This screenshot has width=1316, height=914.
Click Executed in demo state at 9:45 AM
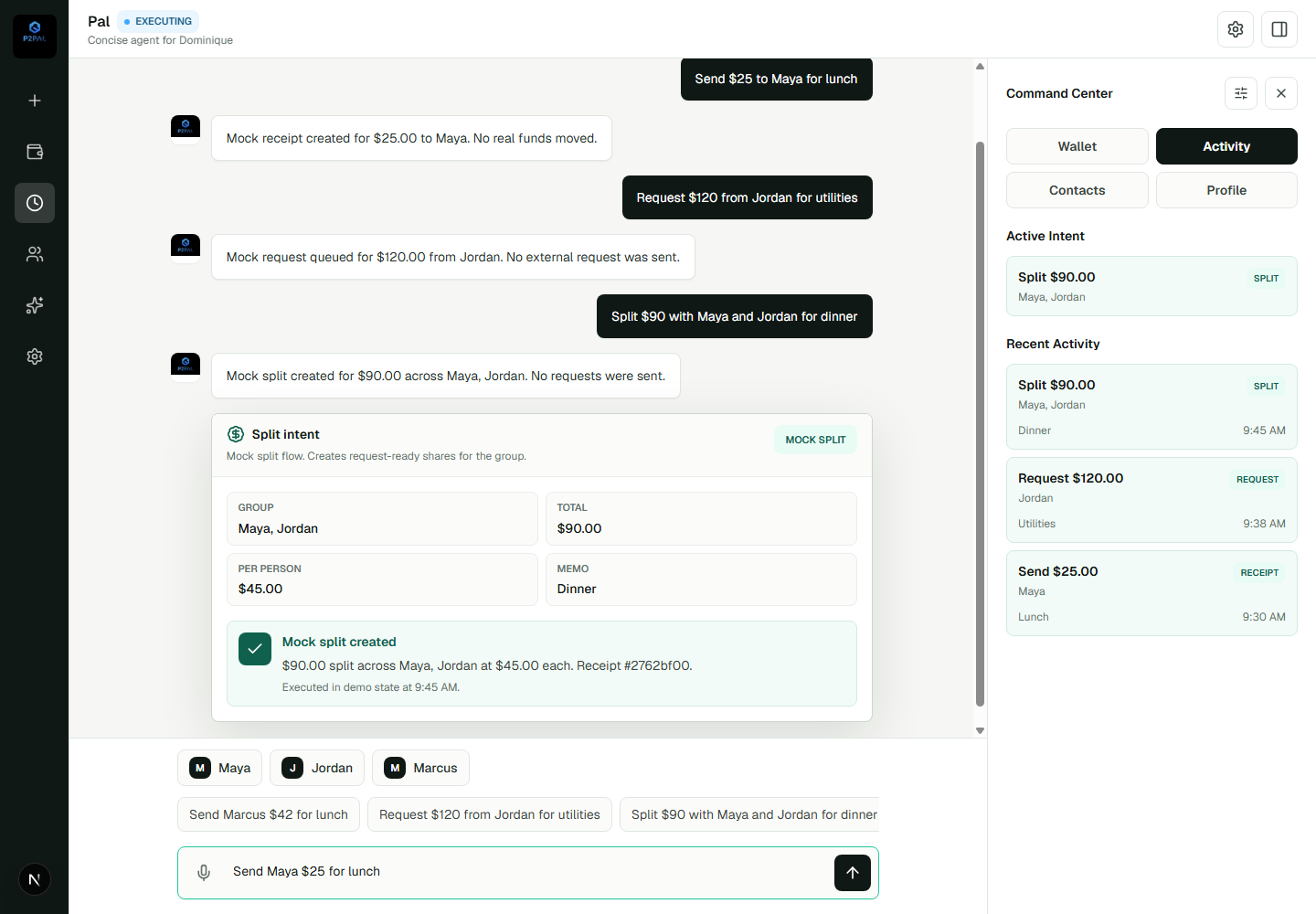pos(371,687)
